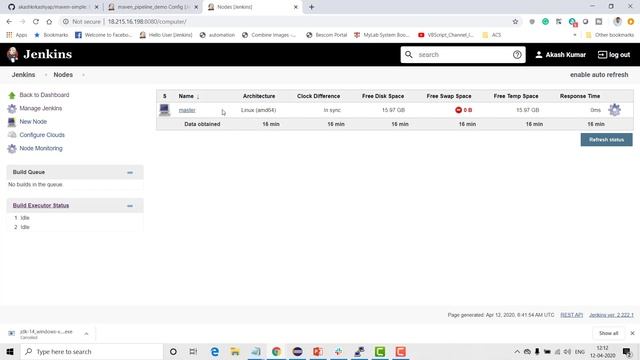Sort by Free Swap Space column

[x=449, y=96]
